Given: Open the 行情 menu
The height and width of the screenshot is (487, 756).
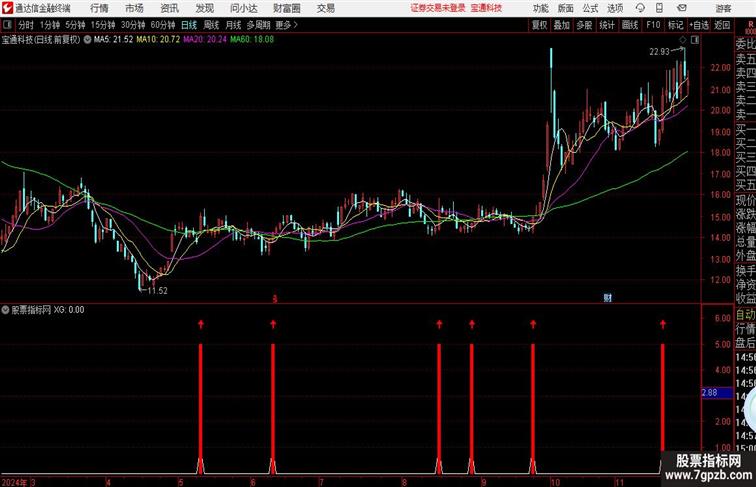Looking at the screenshot, I should coord(99,8).
